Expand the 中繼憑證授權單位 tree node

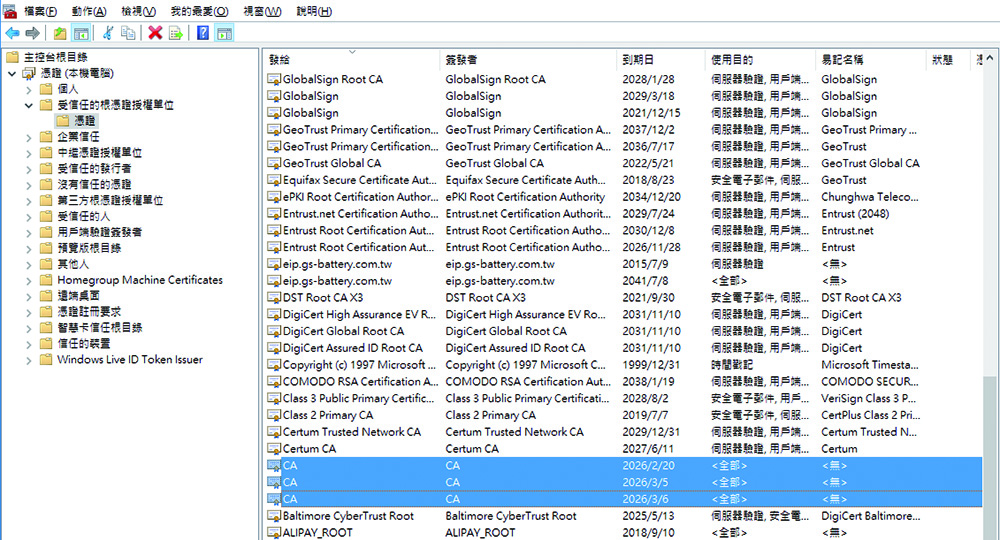29,153
